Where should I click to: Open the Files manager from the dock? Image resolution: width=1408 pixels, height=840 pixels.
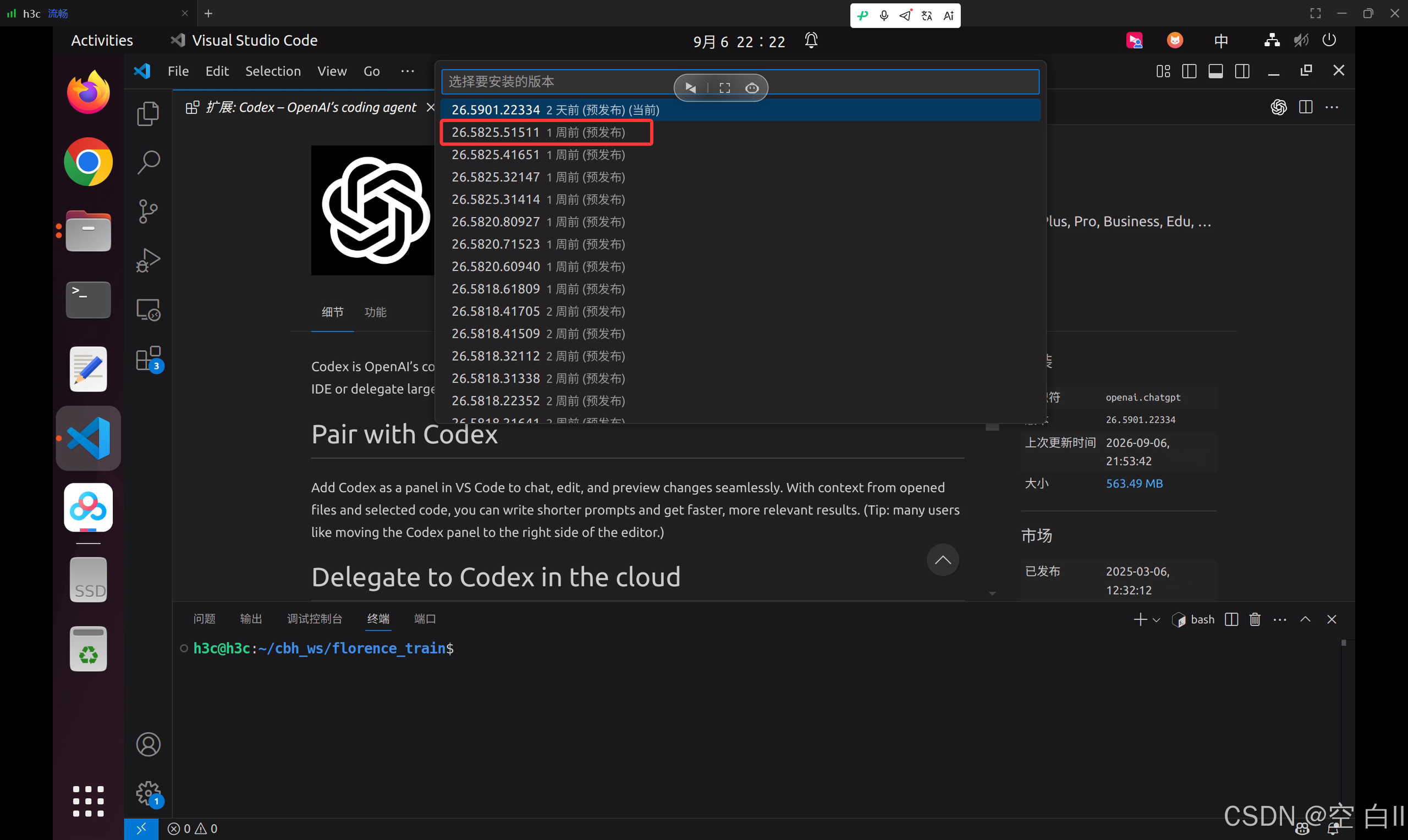click(x=89, y=231)
